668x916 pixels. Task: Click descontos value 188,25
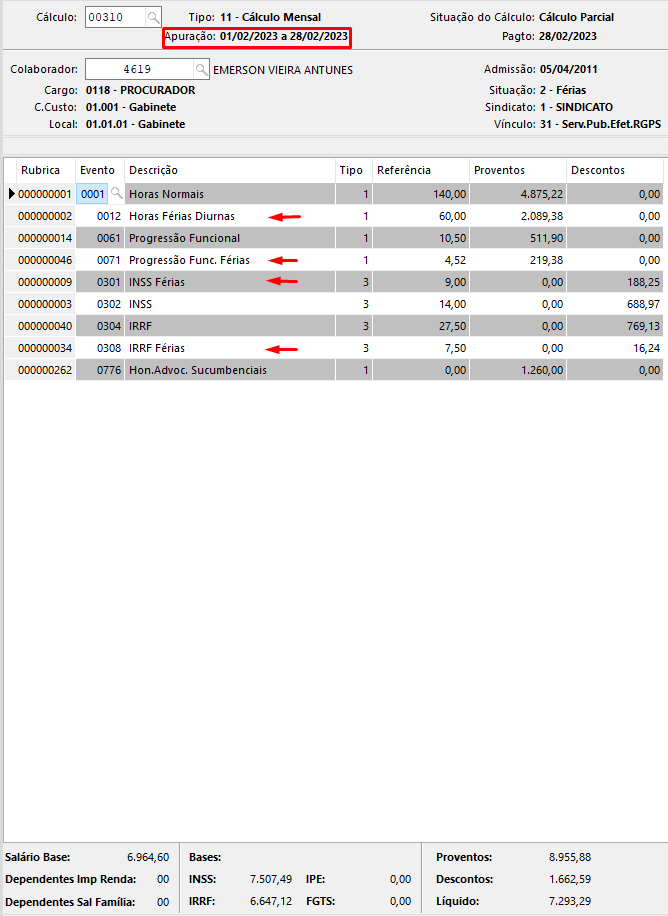(x=643, y=282)
